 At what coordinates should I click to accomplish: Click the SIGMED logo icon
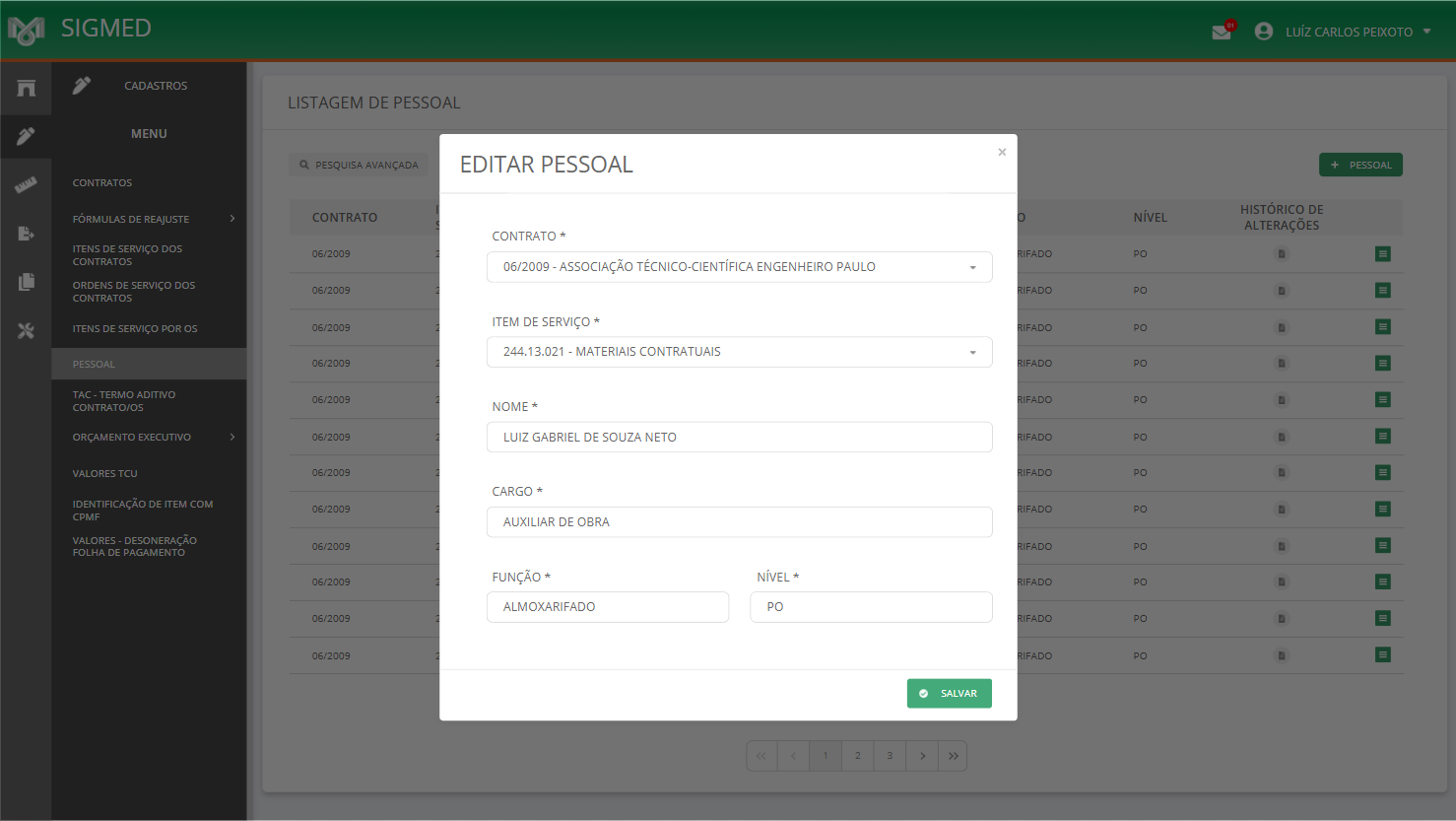pyautogui.click(x=27, y=31)
